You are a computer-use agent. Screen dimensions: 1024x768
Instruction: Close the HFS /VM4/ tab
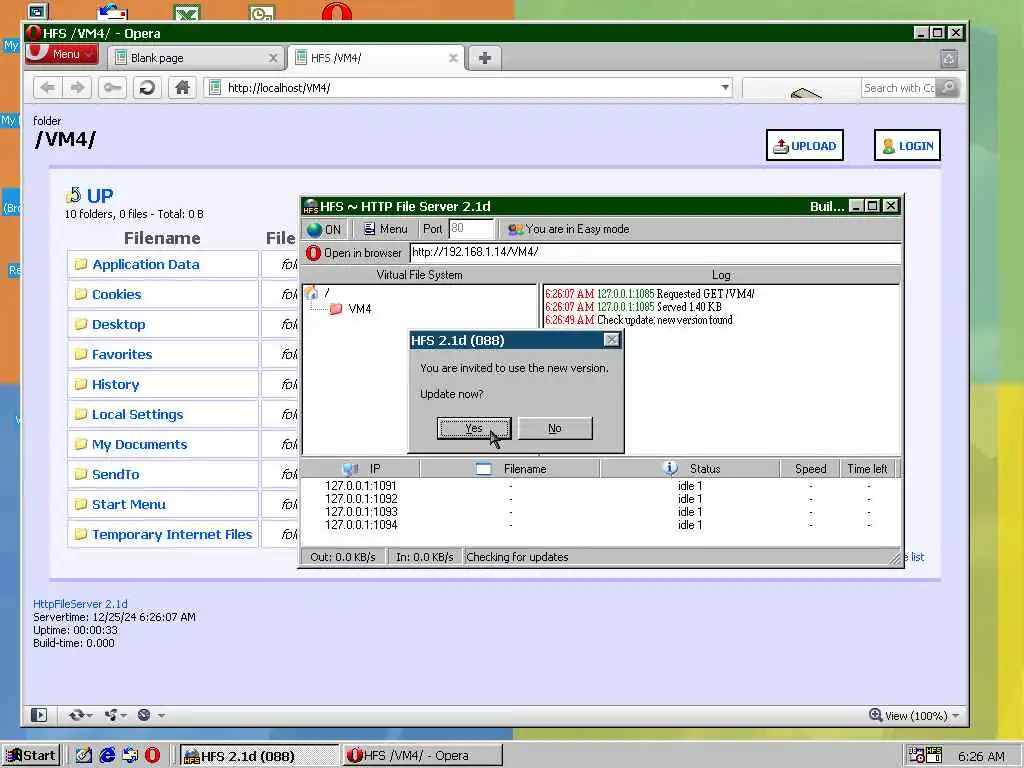[x=453, y=58]
